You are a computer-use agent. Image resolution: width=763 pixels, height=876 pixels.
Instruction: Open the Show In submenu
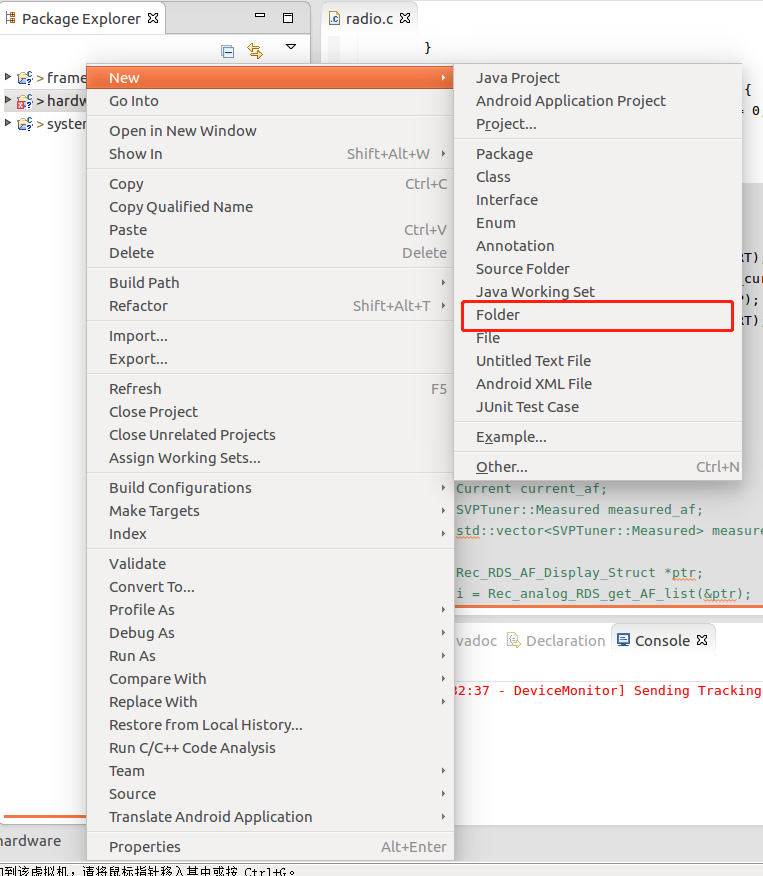(270, 154)
